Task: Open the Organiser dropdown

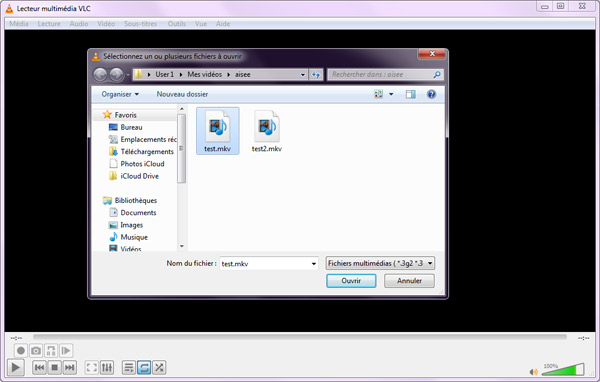Action: (120, 94)
